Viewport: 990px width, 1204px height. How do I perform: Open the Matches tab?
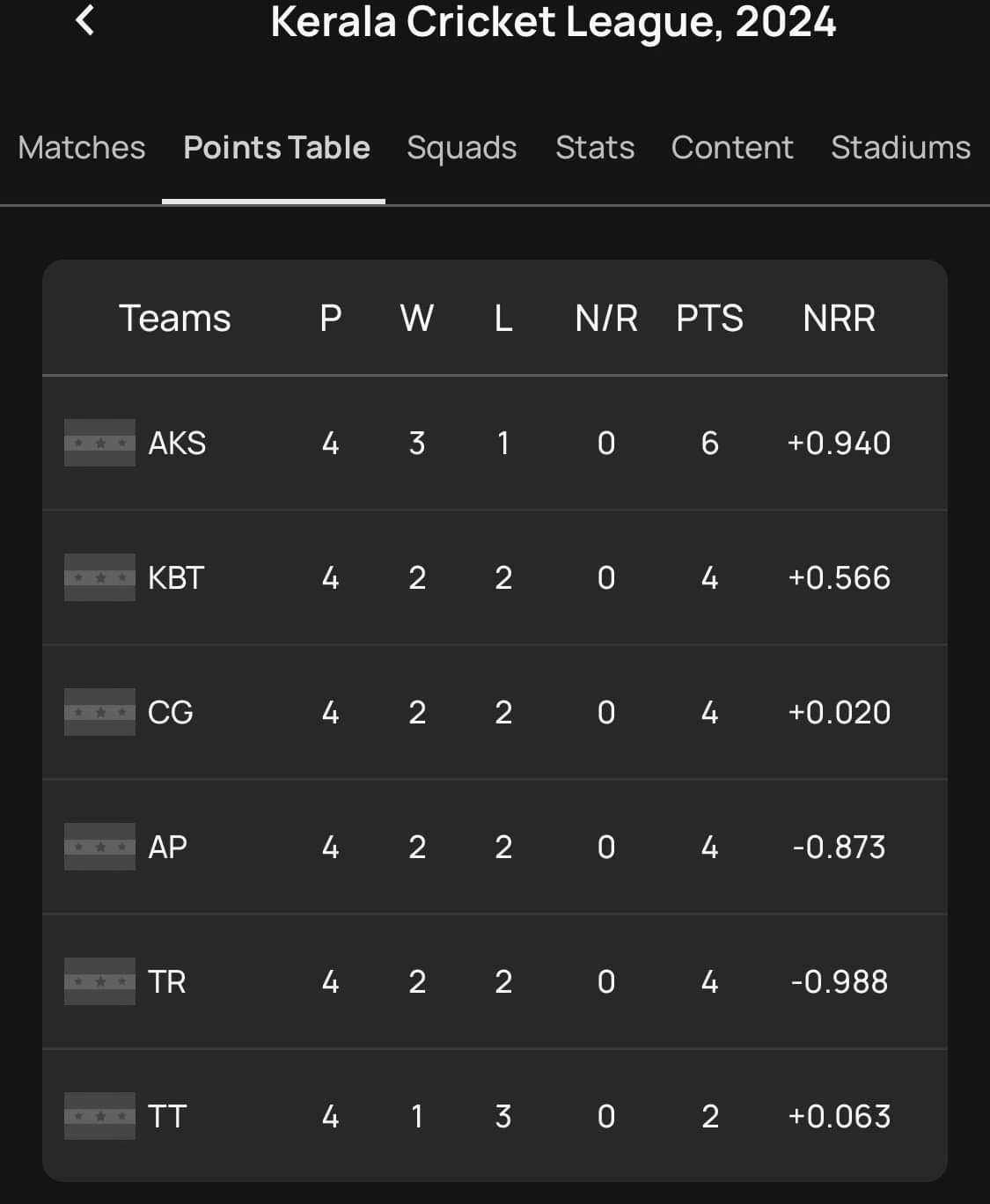coord(82,148)
